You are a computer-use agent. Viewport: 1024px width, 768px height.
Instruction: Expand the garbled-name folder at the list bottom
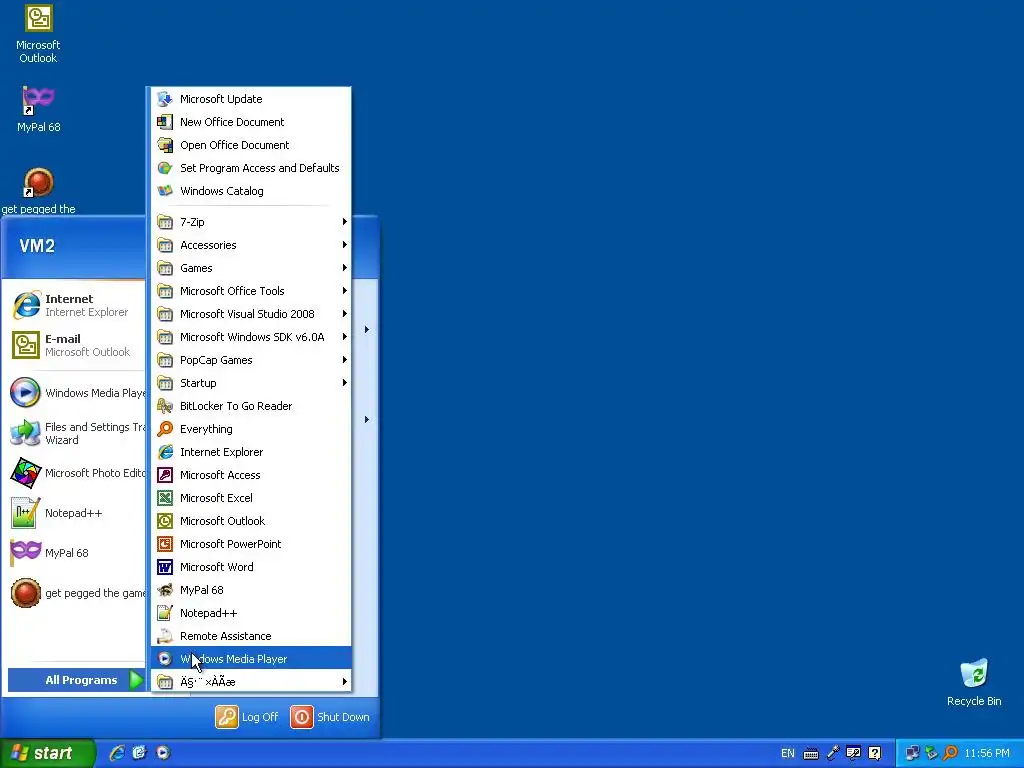point(251,682)
